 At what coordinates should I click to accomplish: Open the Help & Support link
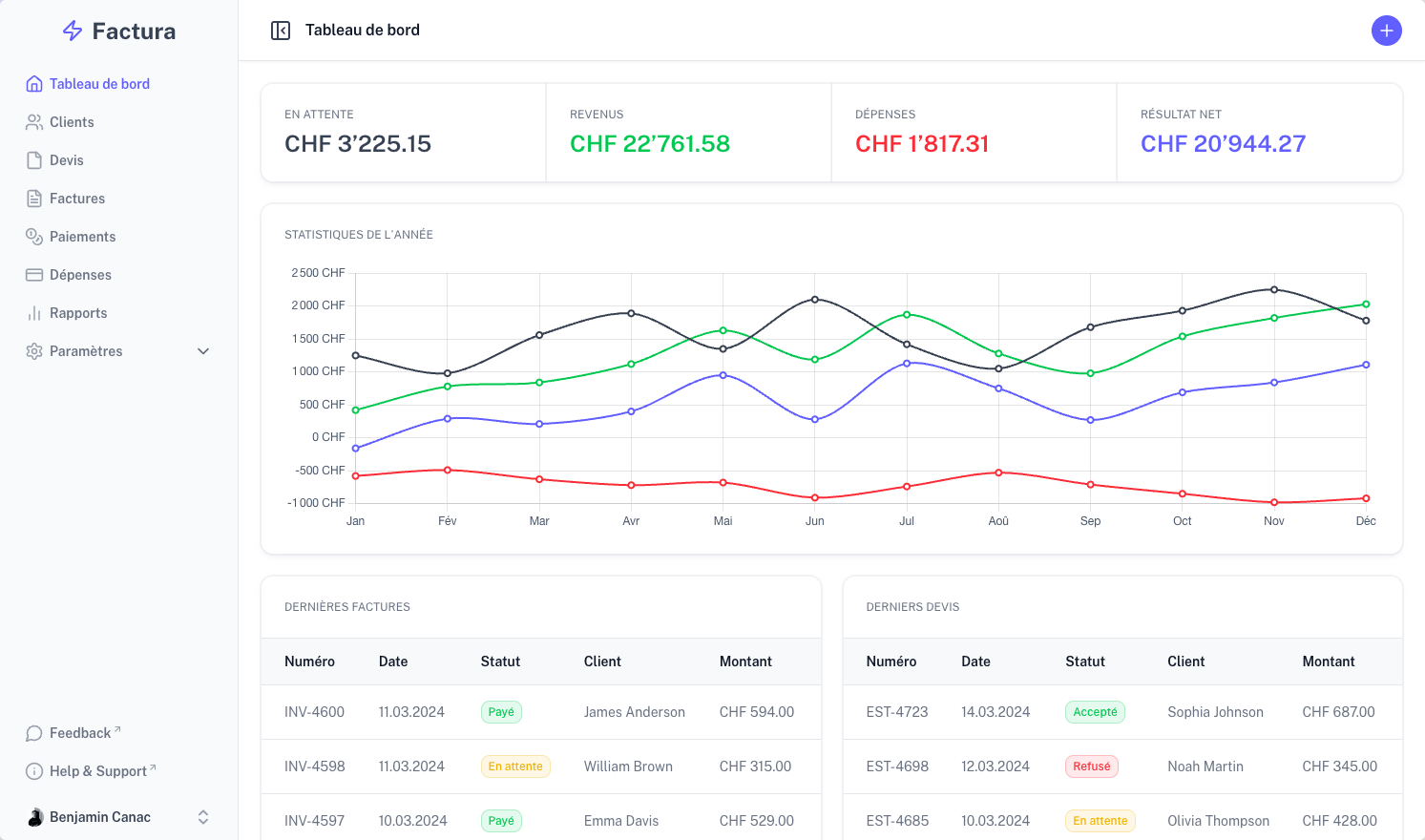coord(98,771)
